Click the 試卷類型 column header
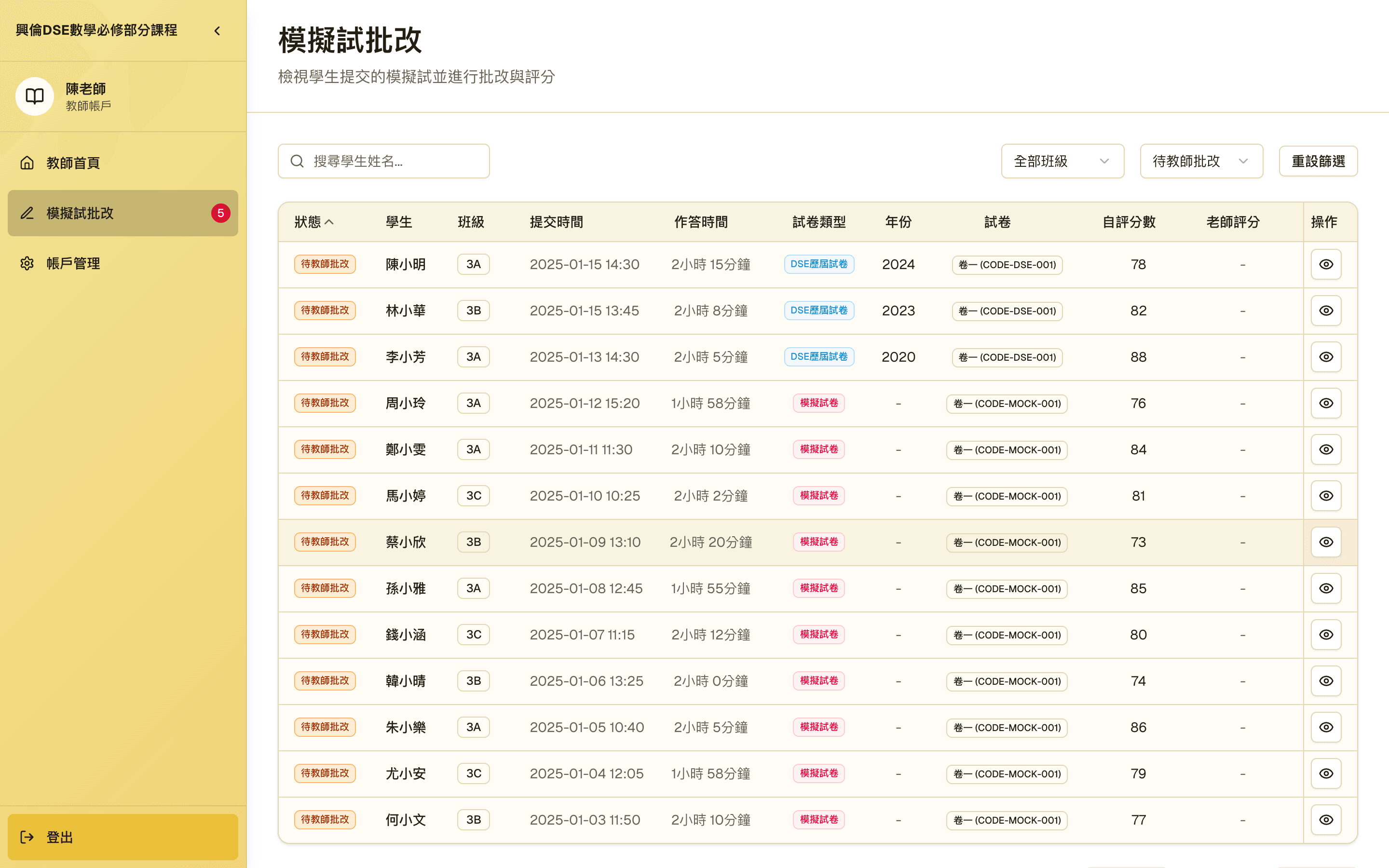 [819, 222]
